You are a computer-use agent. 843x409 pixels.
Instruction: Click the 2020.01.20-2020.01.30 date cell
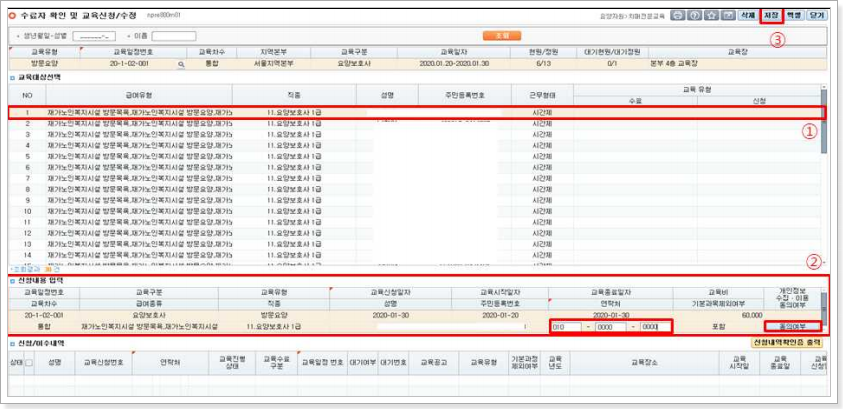[454, 63]
